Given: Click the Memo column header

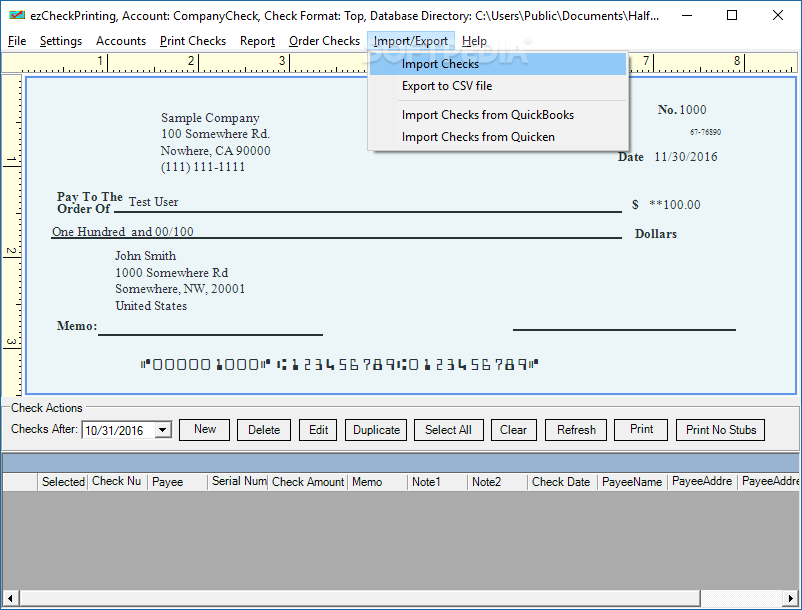Looking at the screenshot, I should pyautogui.click(x=377, y=482).
